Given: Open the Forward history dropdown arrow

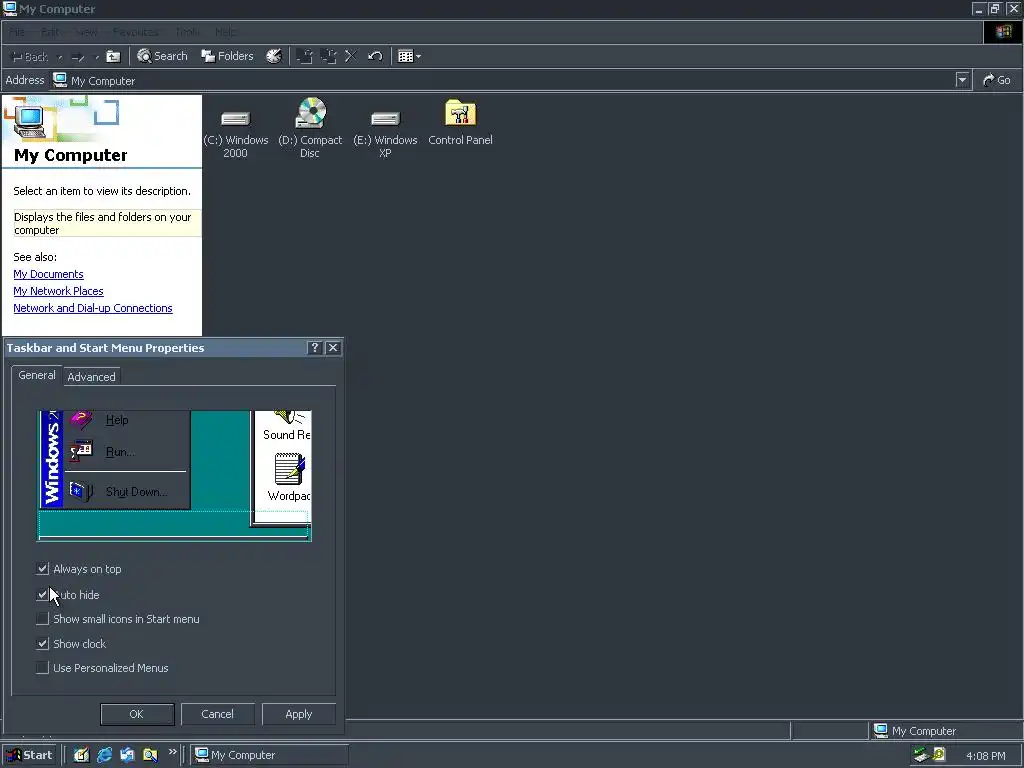Looking at the screenshot, I should click(x=97, y=57).
